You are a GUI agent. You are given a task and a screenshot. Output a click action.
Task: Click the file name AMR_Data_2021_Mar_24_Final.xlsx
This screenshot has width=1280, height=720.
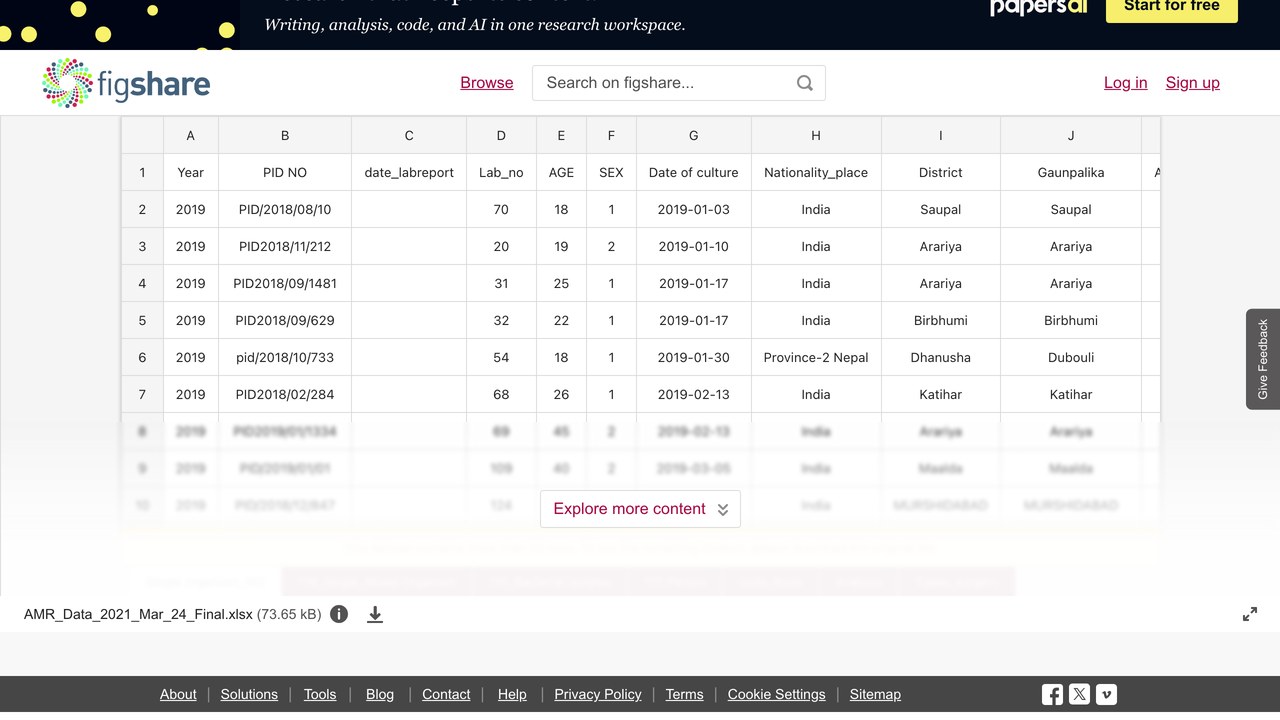click(139, 614)
